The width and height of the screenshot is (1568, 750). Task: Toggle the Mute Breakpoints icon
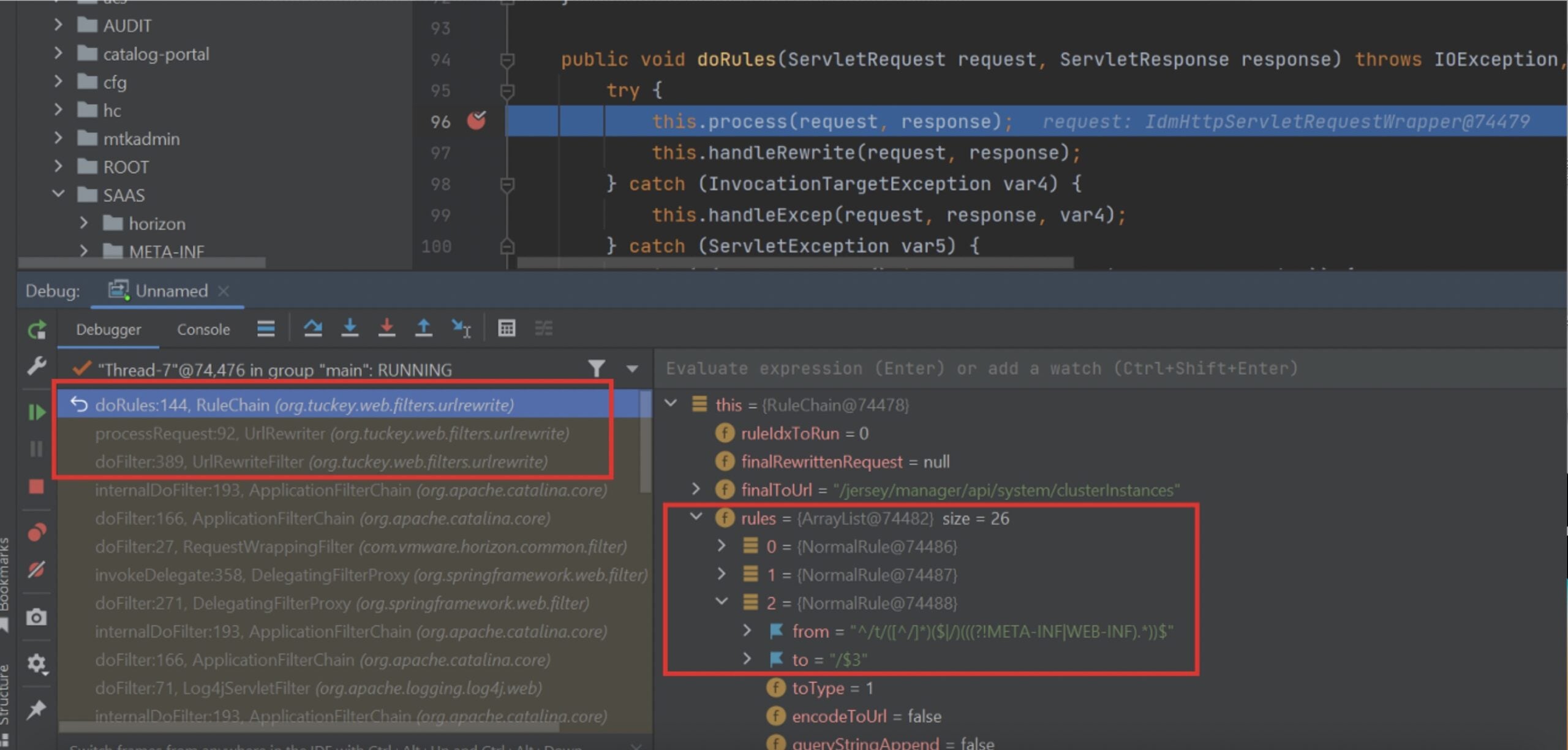click(x=37, y=570)
